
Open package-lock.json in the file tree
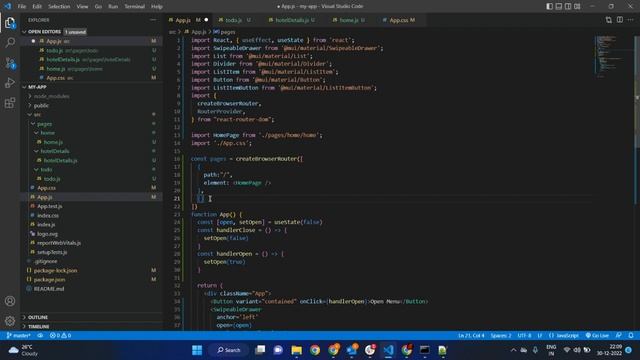click(x=56, y=271)
